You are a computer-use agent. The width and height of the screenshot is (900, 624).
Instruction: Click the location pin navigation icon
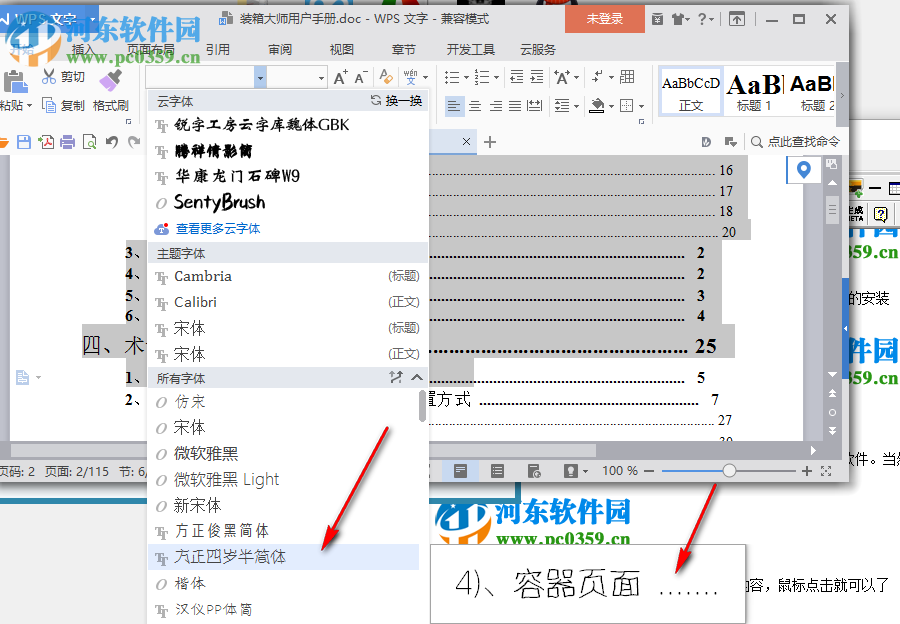click(x=804, y=170)
